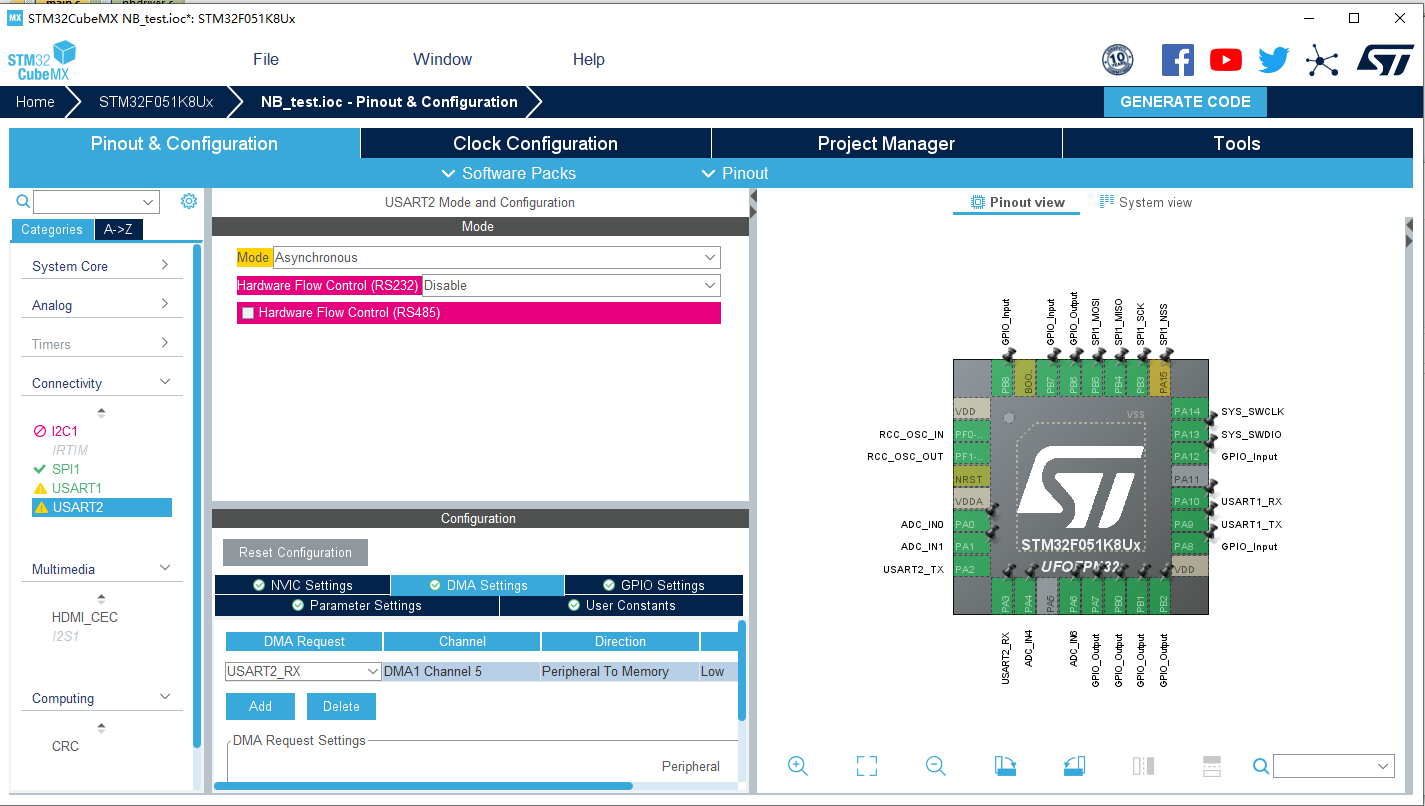Screen dimensions: 1425x806
Task: Collapse the Computing category
Action: (x=102, y=698)
